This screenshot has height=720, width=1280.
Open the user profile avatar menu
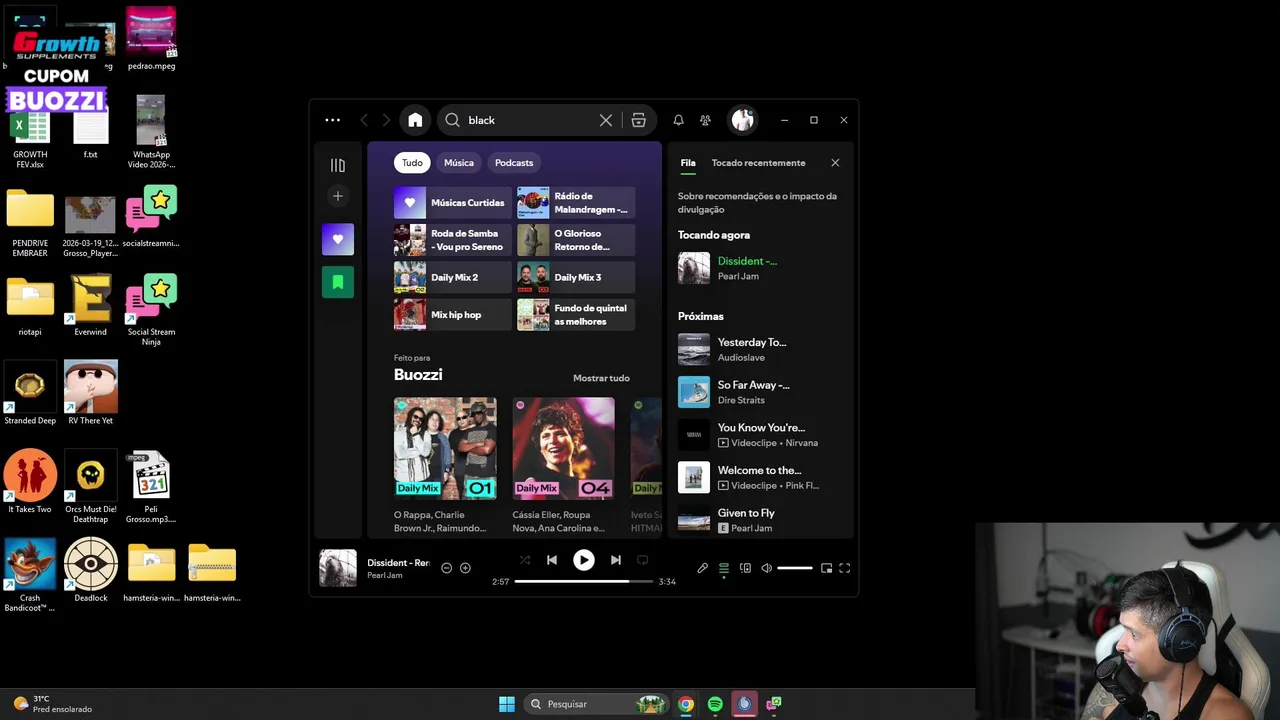(742, 120)
